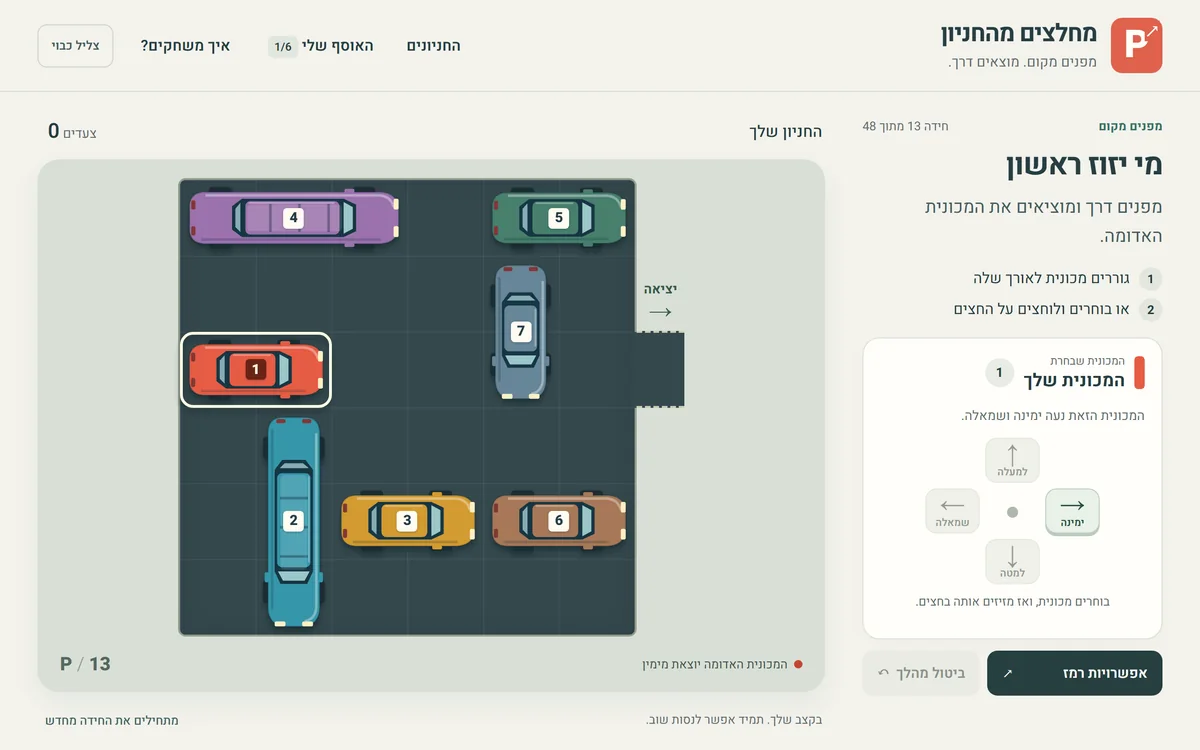Image resolution: width=1200 pixels, height=750 pixels.
Task: Select the red car number 1
Action: [x=256, y=370]
